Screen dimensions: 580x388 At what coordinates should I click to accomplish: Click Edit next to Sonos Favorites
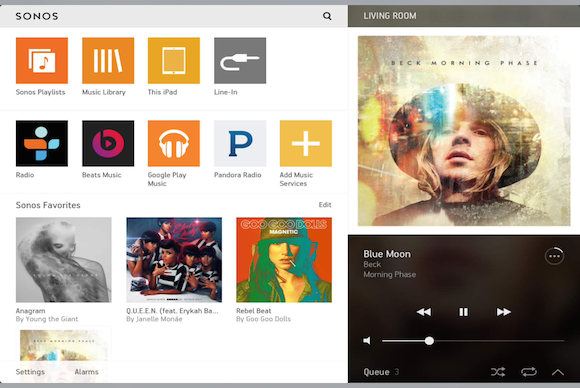pos(325,205)
